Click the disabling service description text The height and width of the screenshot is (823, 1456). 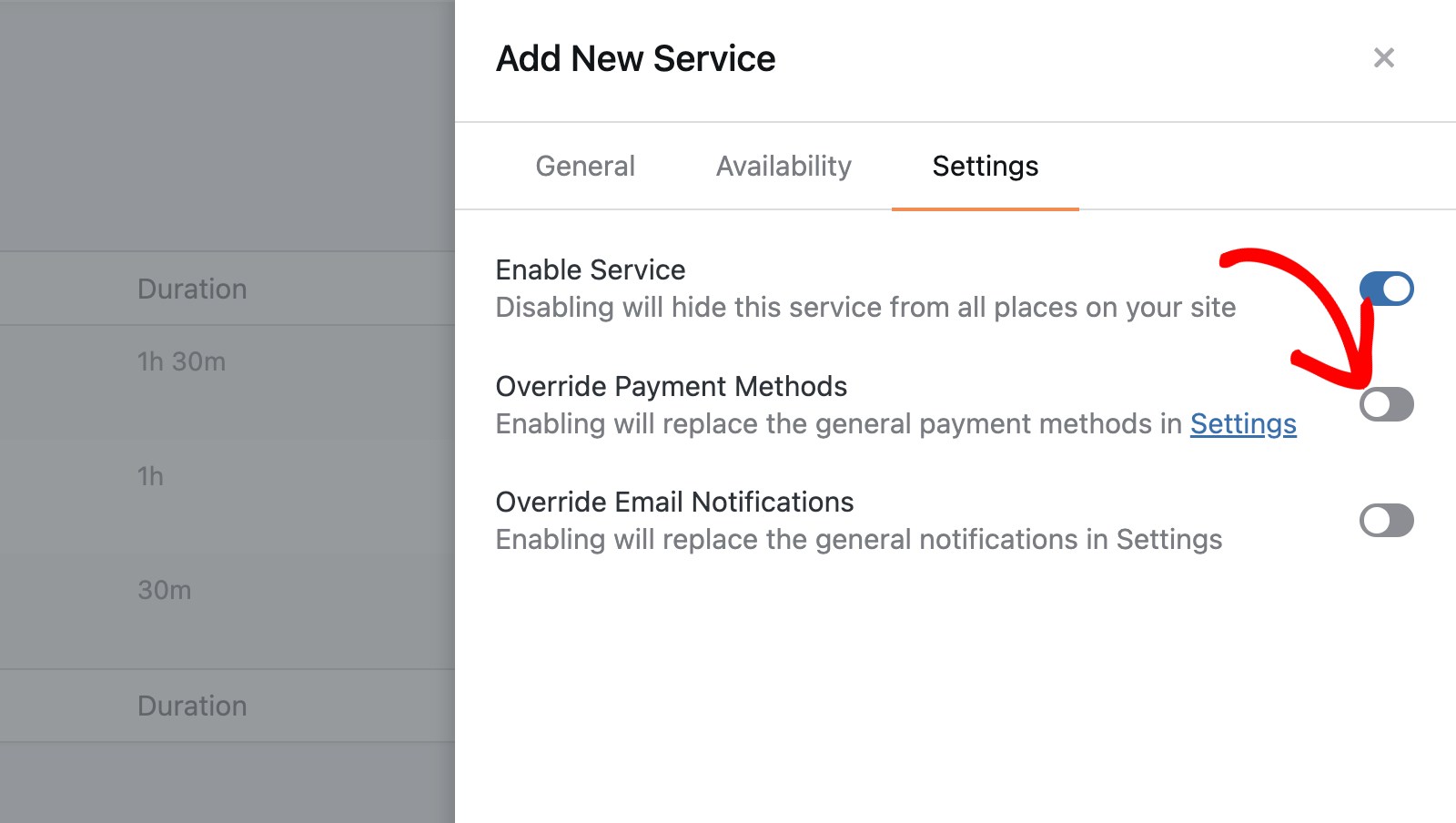coord(865,308)
